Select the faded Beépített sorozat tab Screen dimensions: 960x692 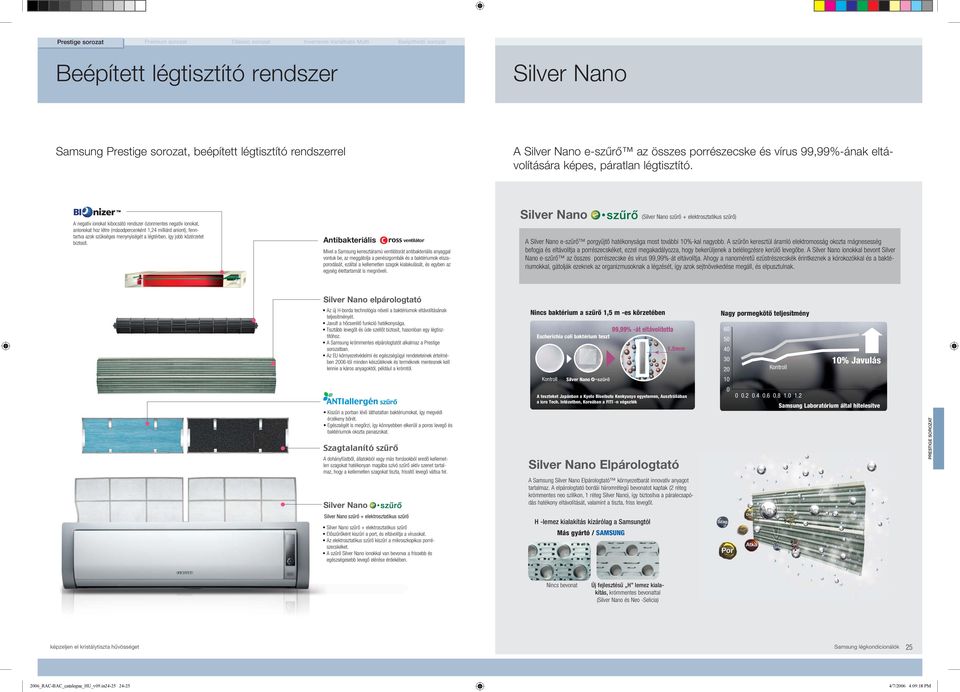pos(422,42)
